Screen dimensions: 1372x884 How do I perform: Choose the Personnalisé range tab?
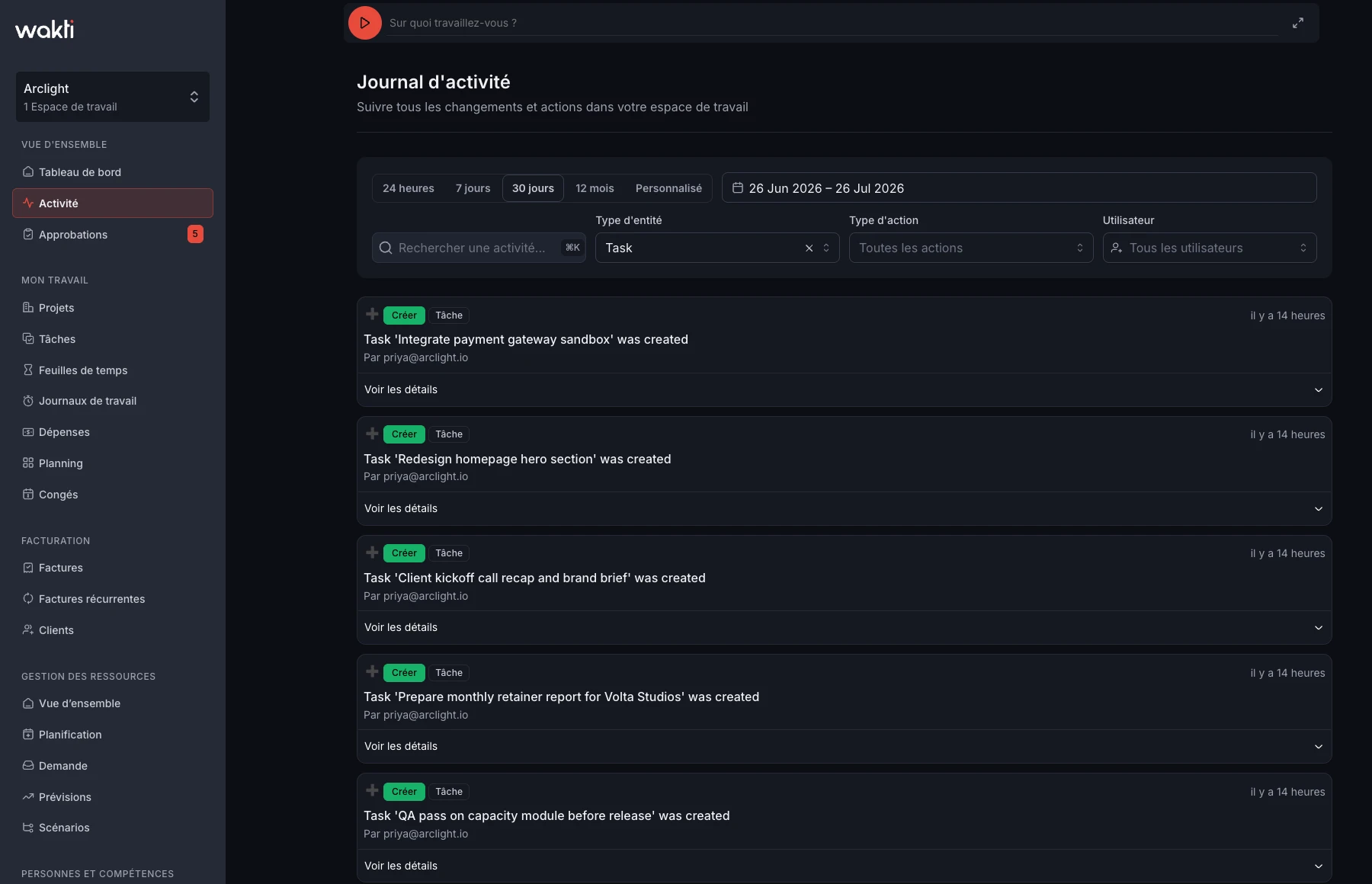668,188
